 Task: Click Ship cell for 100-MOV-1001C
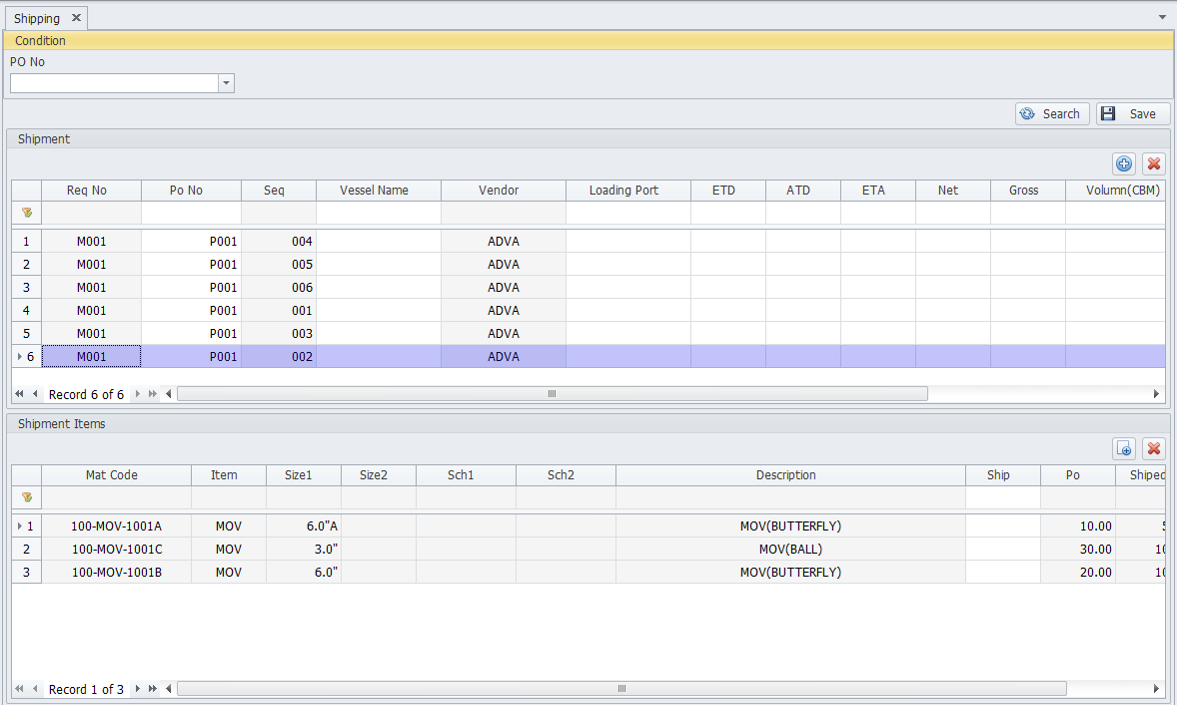1002,549
